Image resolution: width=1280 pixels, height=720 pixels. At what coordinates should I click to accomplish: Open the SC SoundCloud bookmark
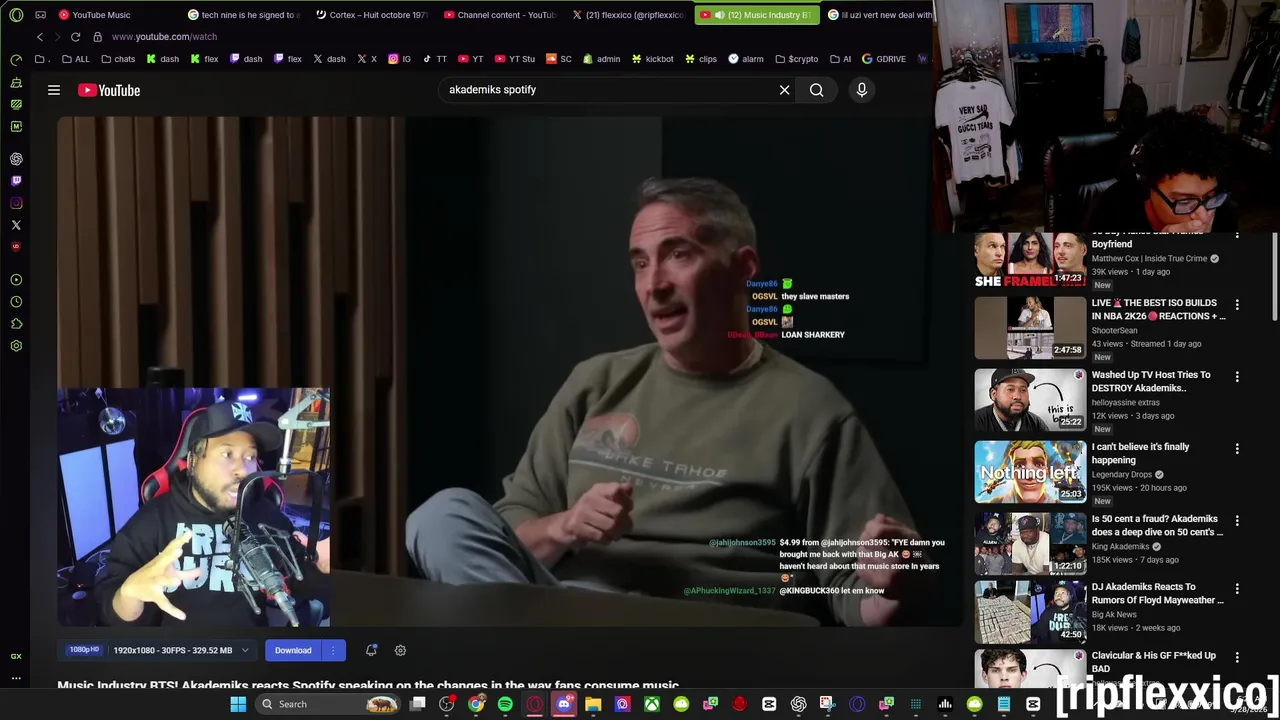click(x=558, y=59)
